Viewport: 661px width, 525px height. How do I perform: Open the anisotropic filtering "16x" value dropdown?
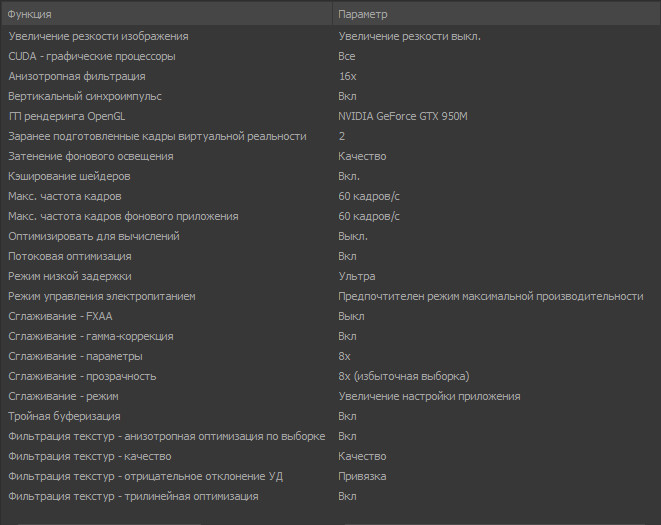pyautogui.click(x=348, y=76)
